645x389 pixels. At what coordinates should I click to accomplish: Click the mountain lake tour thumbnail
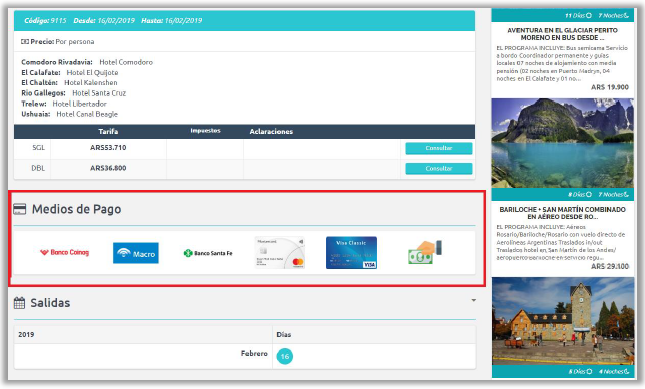coord(562,143)
